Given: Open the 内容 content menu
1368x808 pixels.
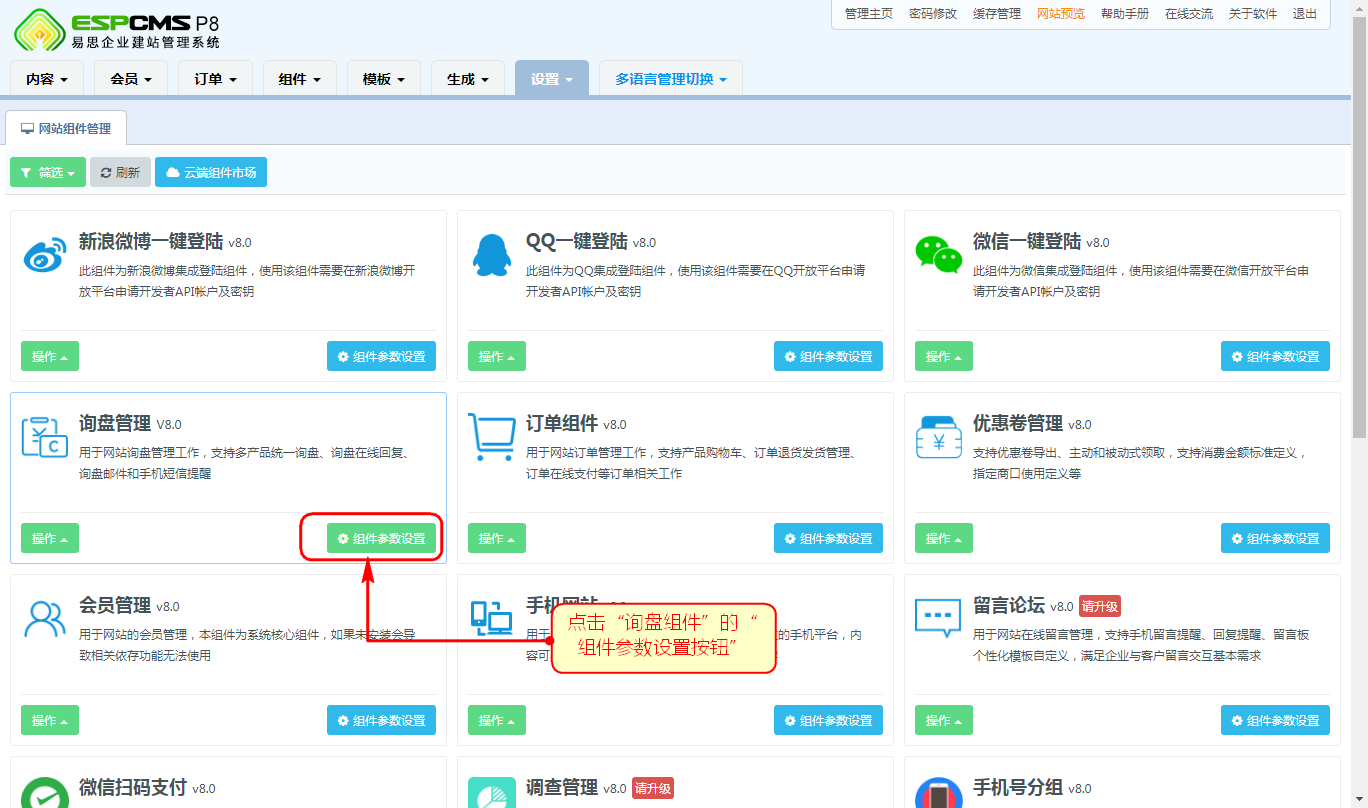Looking at the screenshot, I should 47,79.
